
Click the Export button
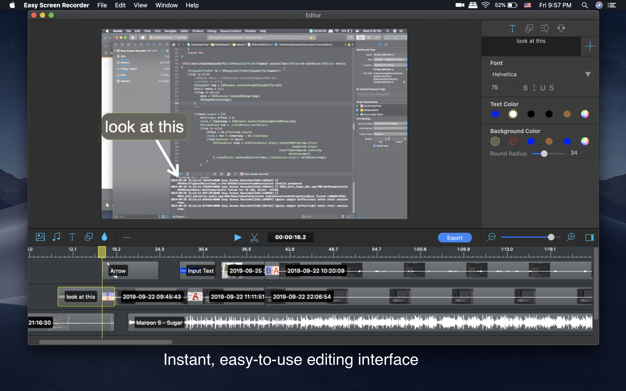455,238
